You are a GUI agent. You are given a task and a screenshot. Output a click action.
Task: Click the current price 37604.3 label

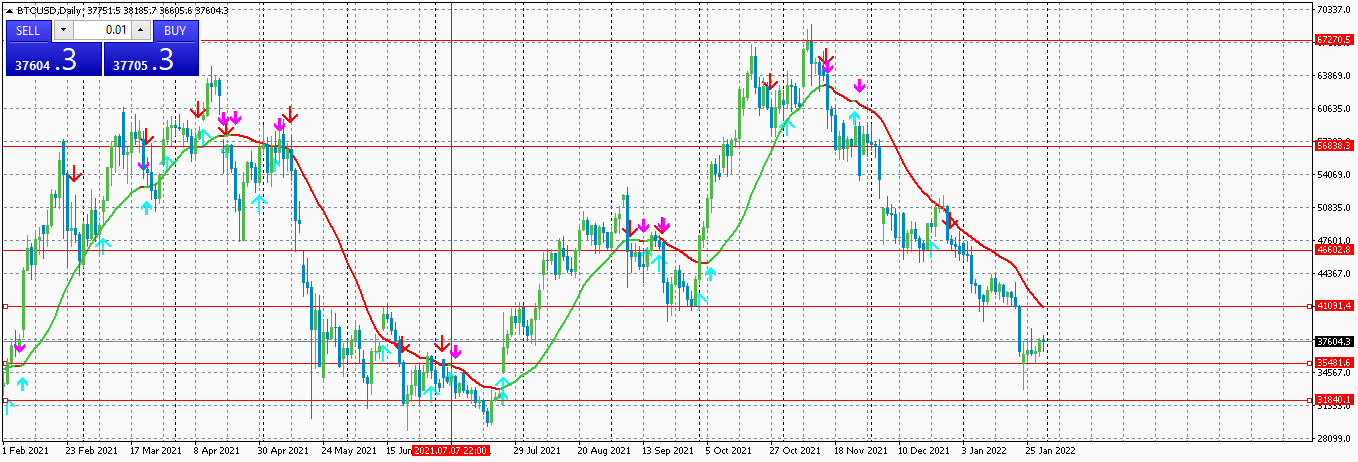pyautogui.click(x=1334, y=341)
